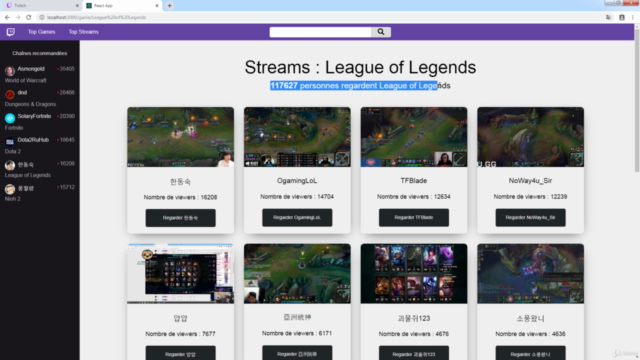Screen dimensions: 640x360
Task: Click the browser profile icon
Action: [622, 18]
